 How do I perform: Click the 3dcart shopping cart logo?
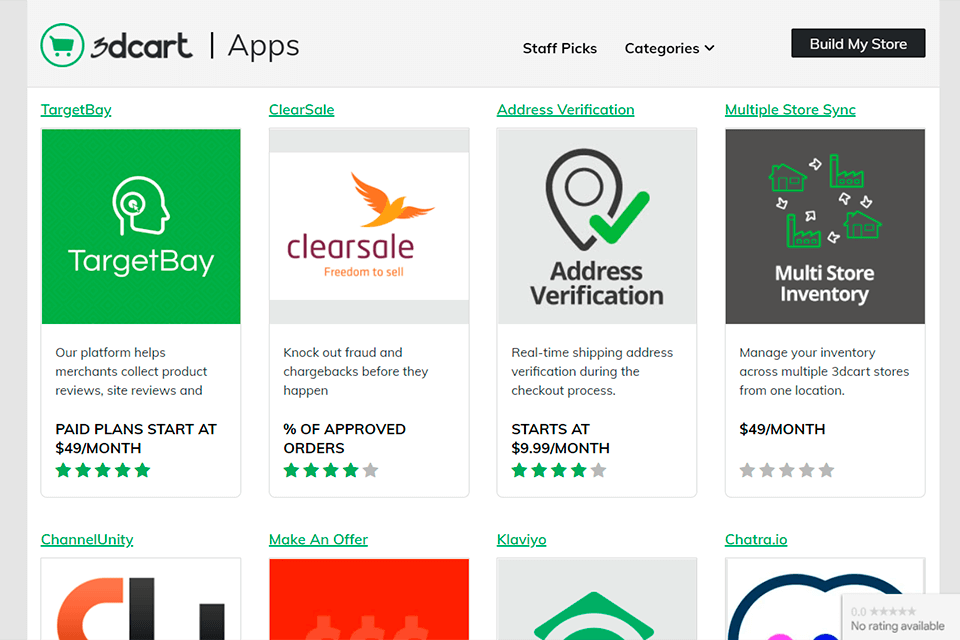tap(62, 45)
